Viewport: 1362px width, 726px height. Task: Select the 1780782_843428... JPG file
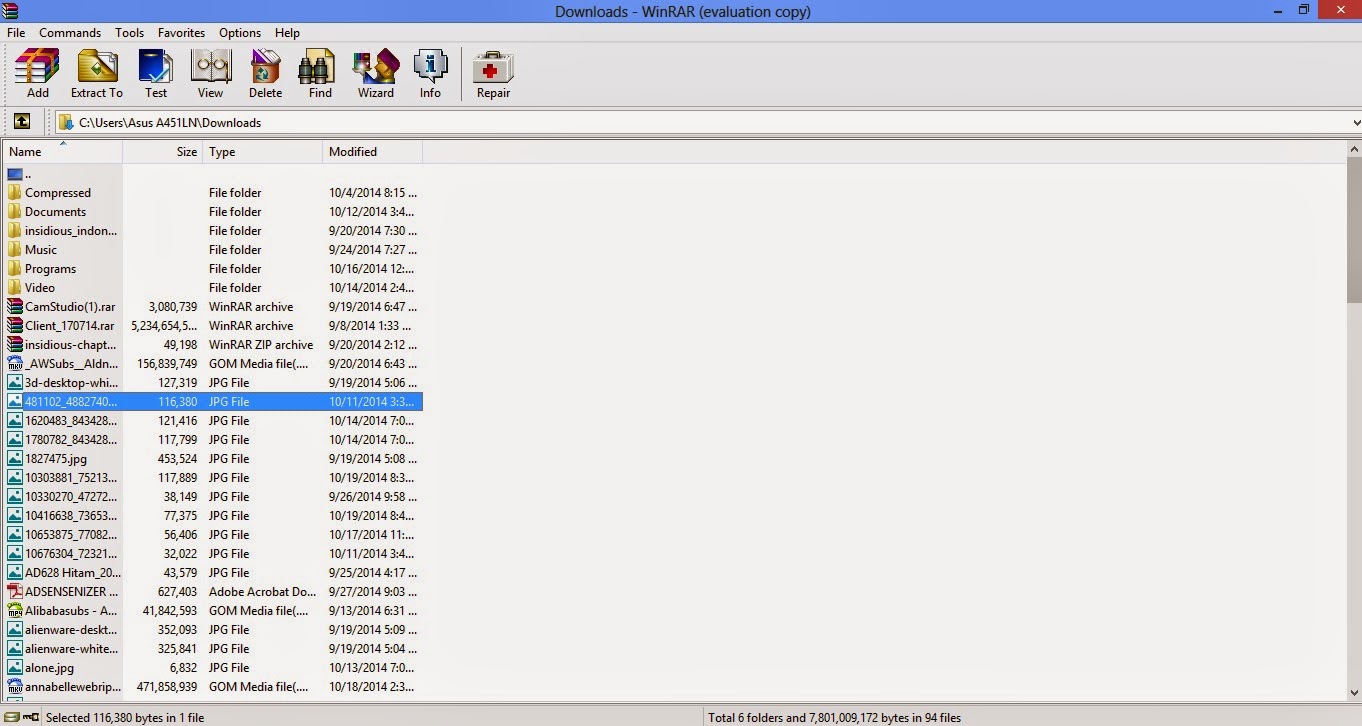click(213, 440)
